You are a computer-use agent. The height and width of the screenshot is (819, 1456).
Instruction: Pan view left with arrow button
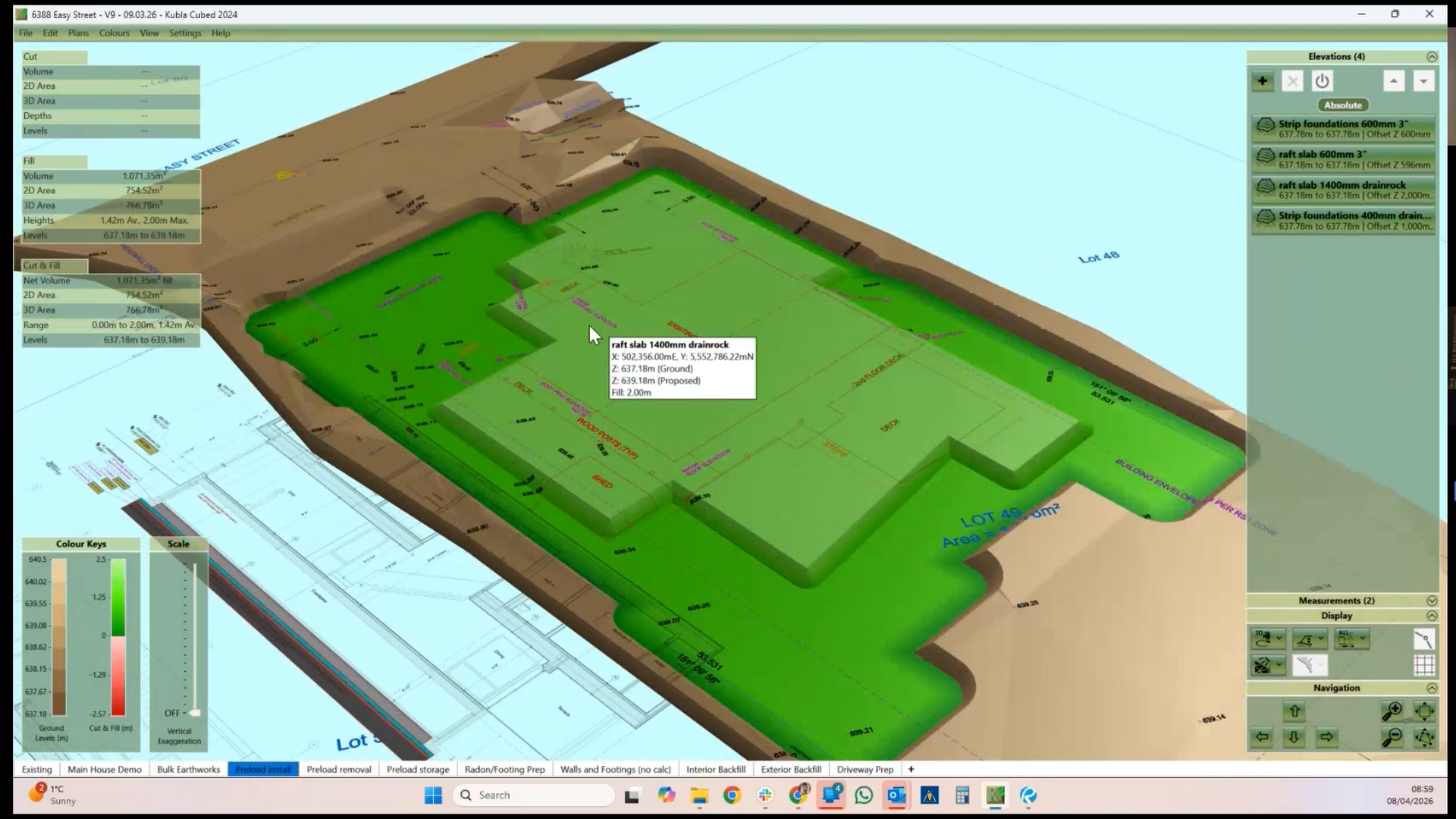coord(1262,737)
